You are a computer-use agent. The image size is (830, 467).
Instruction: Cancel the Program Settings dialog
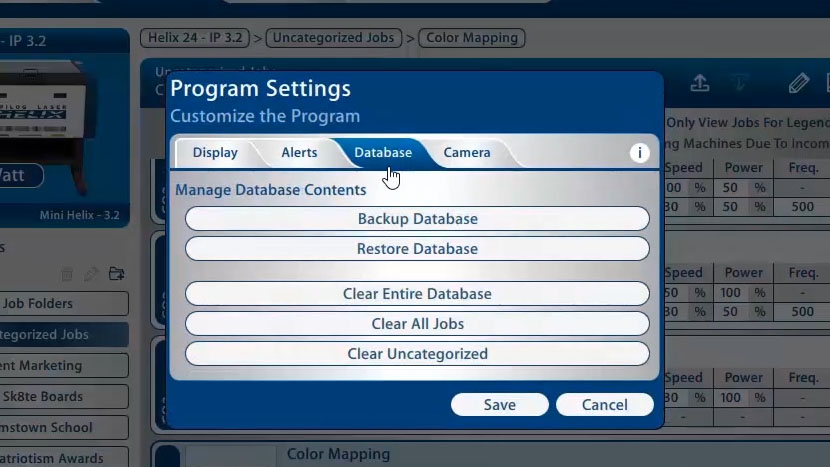coord(604,405)
